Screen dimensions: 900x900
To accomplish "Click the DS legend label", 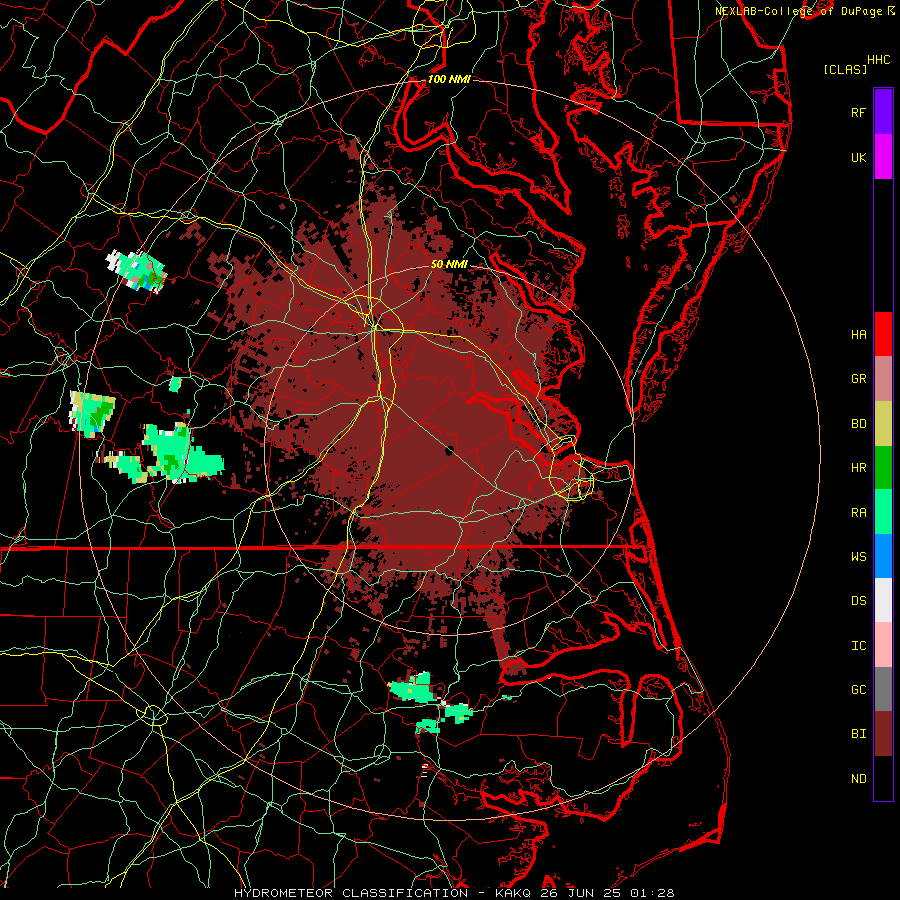I will click(858, 601).
